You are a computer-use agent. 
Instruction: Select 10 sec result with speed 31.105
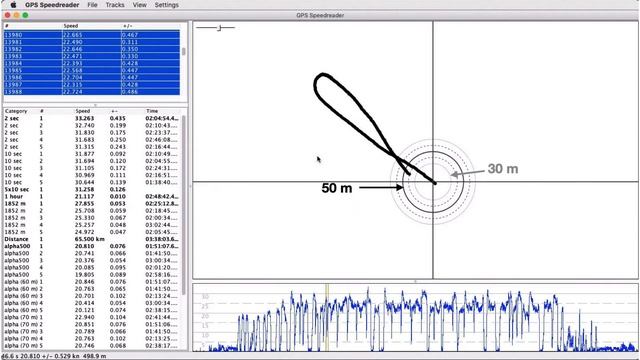point(92,168)
